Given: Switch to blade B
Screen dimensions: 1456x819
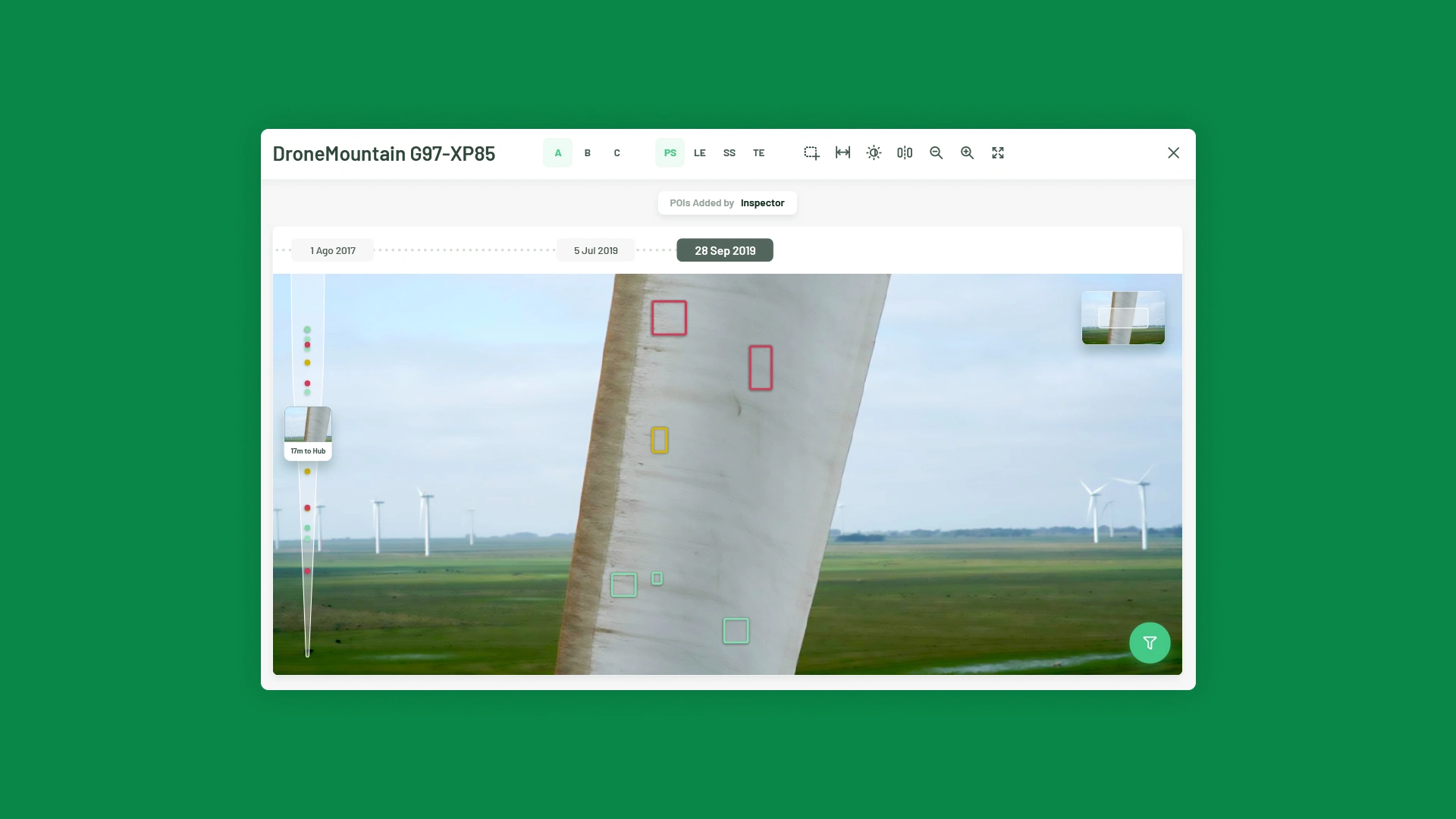Looking at the screenshot, I should pos(587,153).
